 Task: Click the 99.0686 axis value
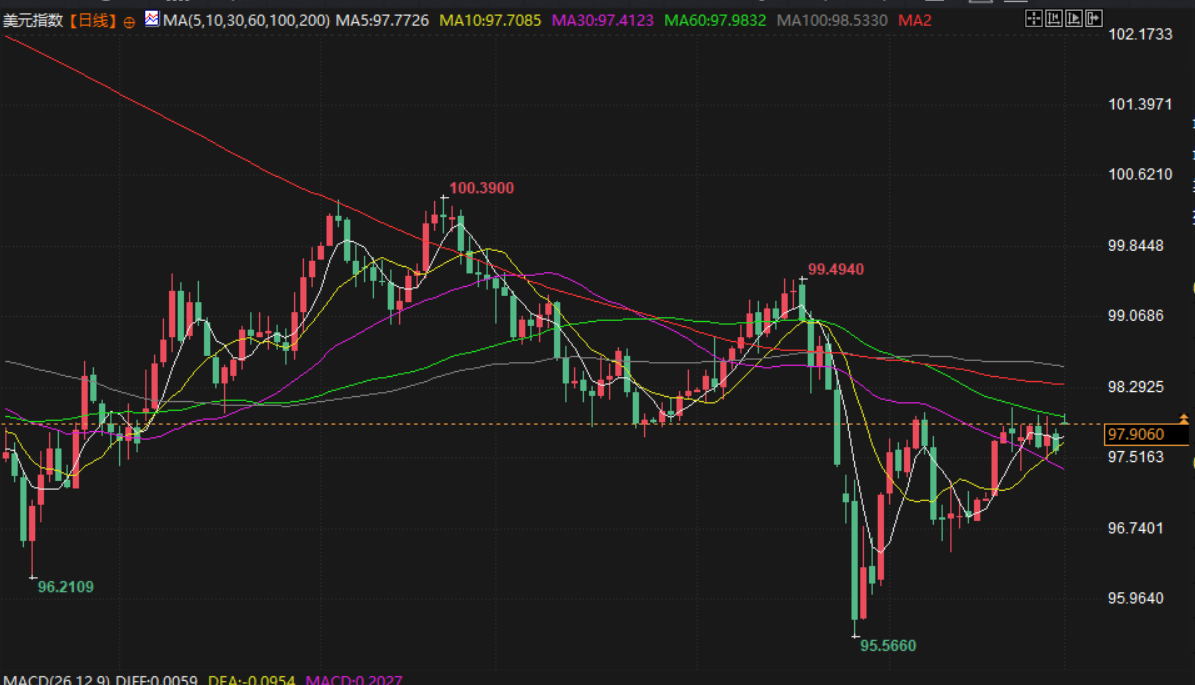click(1136, 315)
